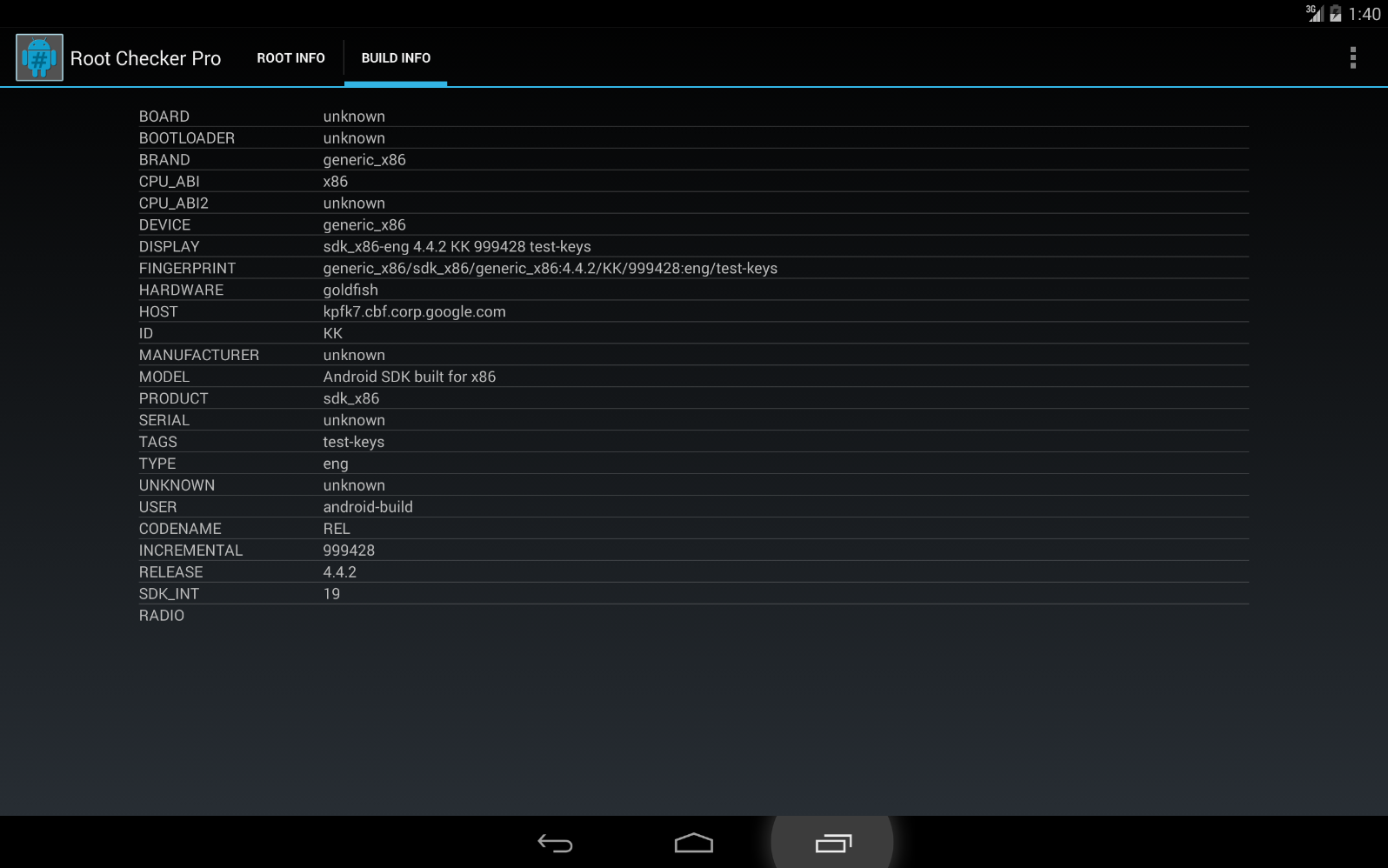Tap Android SDK built for x86 value

[x=410, y=377]
